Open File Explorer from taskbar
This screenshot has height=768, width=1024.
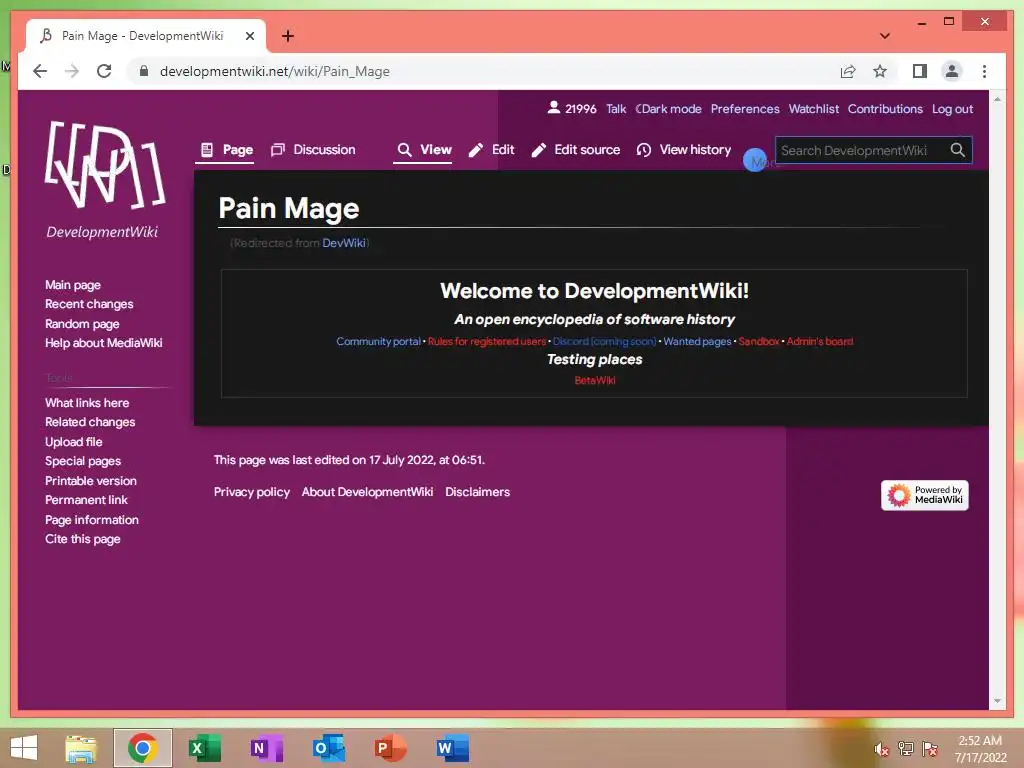pyautogui.click(x=81, y=748)
